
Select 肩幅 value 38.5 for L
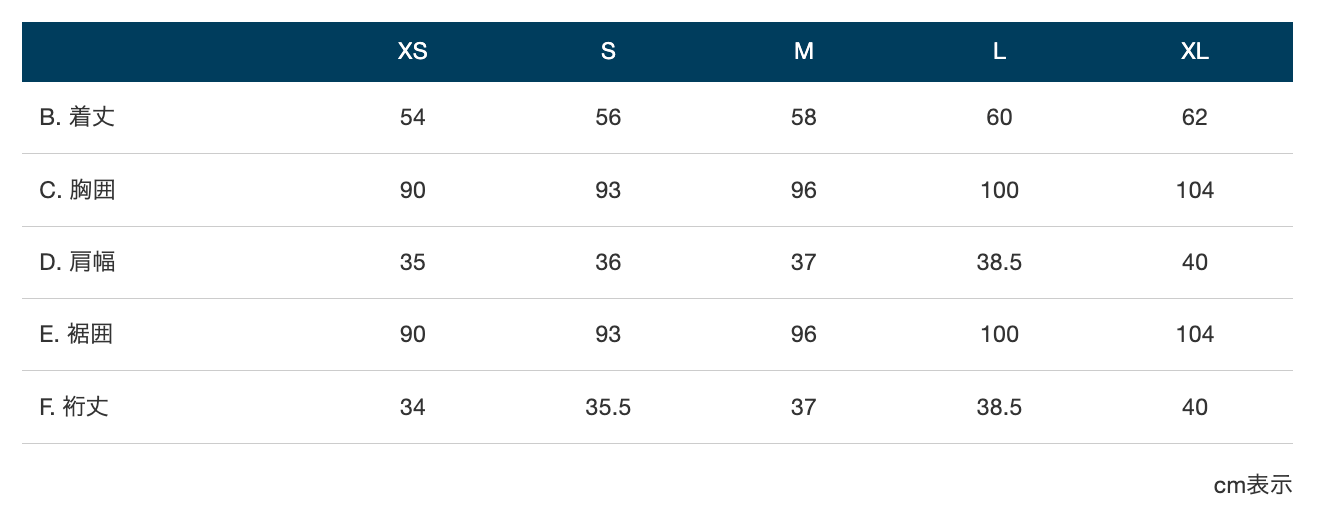(999, 262)
